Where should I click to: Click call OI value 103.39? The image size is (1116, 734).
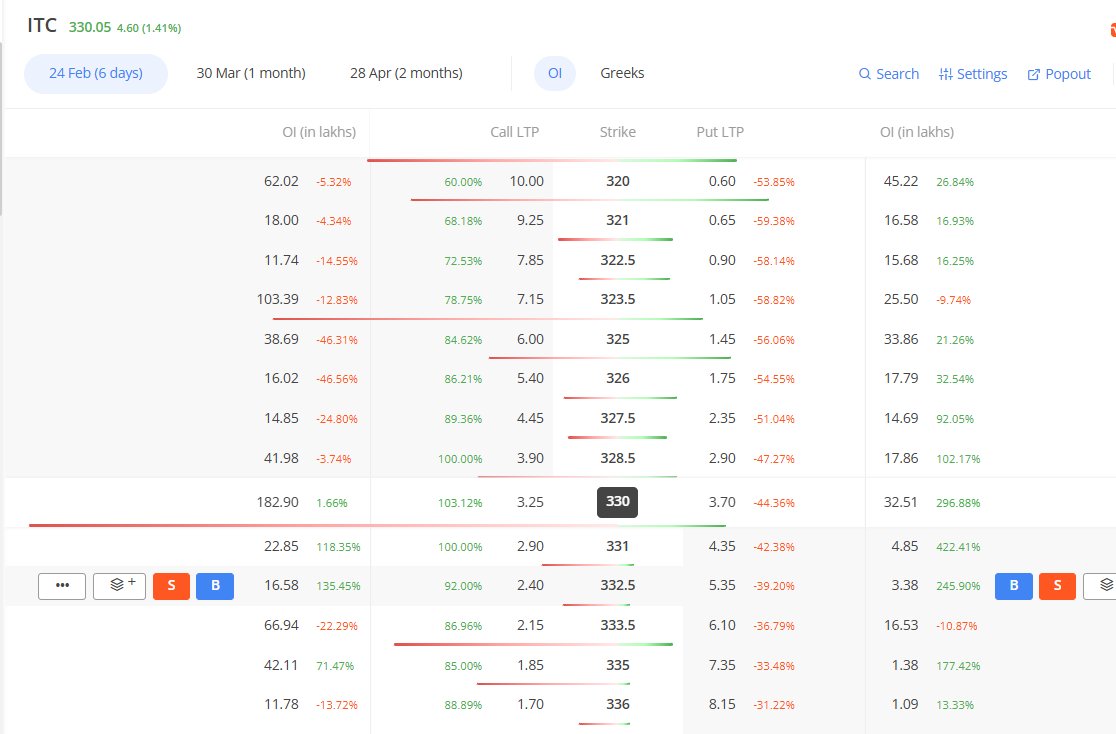(278, 300)
